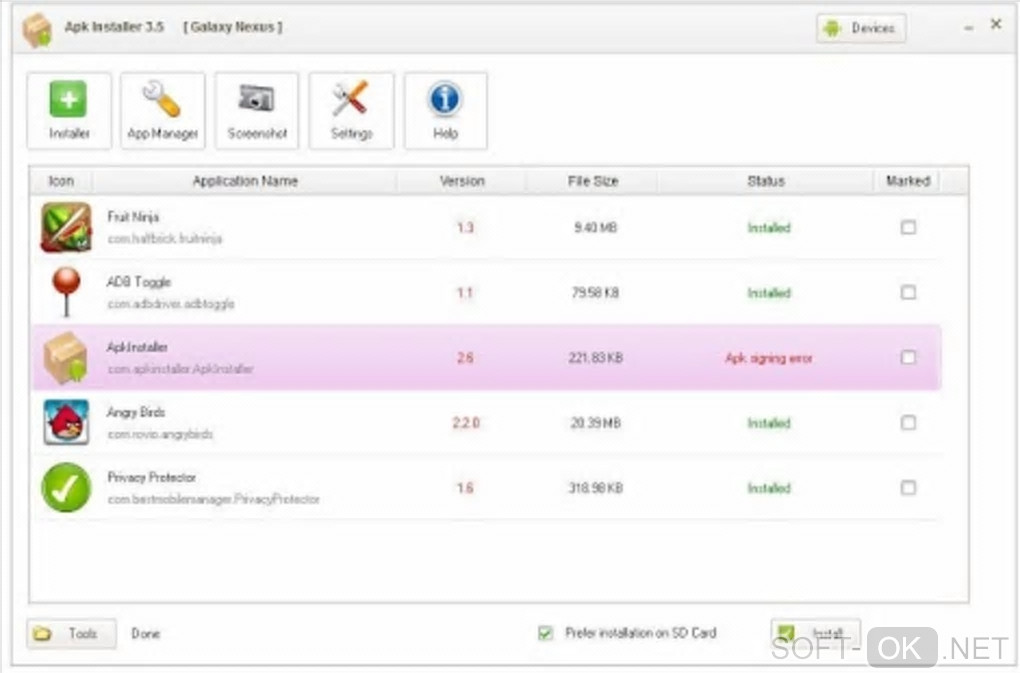
Task: Click the 318.98 KB file size cell
Action: coord(595,488)
